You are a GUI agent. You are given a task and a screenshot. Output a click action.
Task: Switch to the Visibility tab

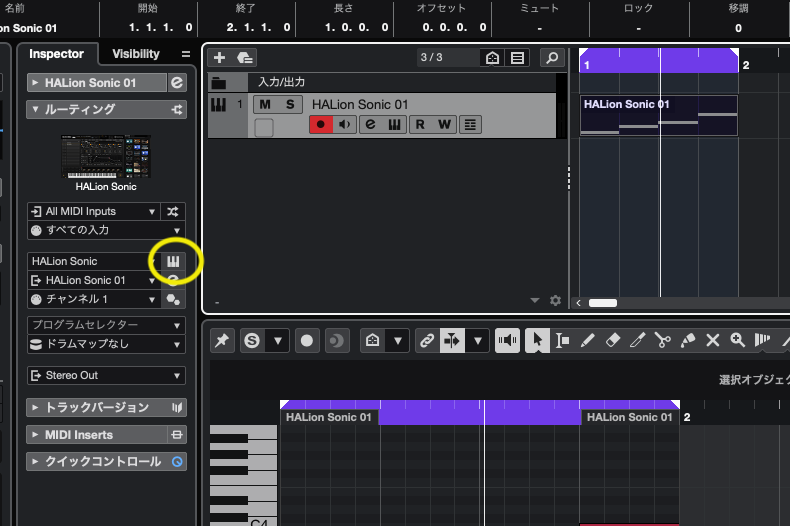tap(136, 54)
